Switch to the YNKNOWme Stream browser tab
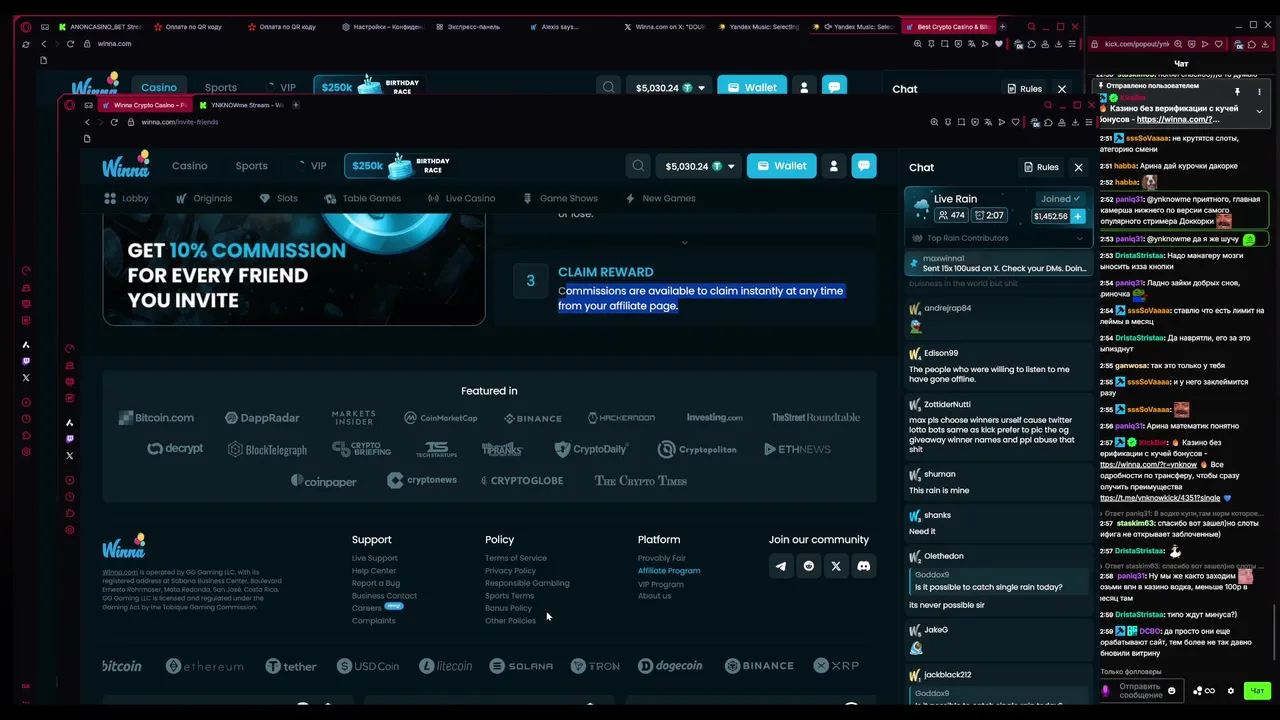 pos(240,105)
